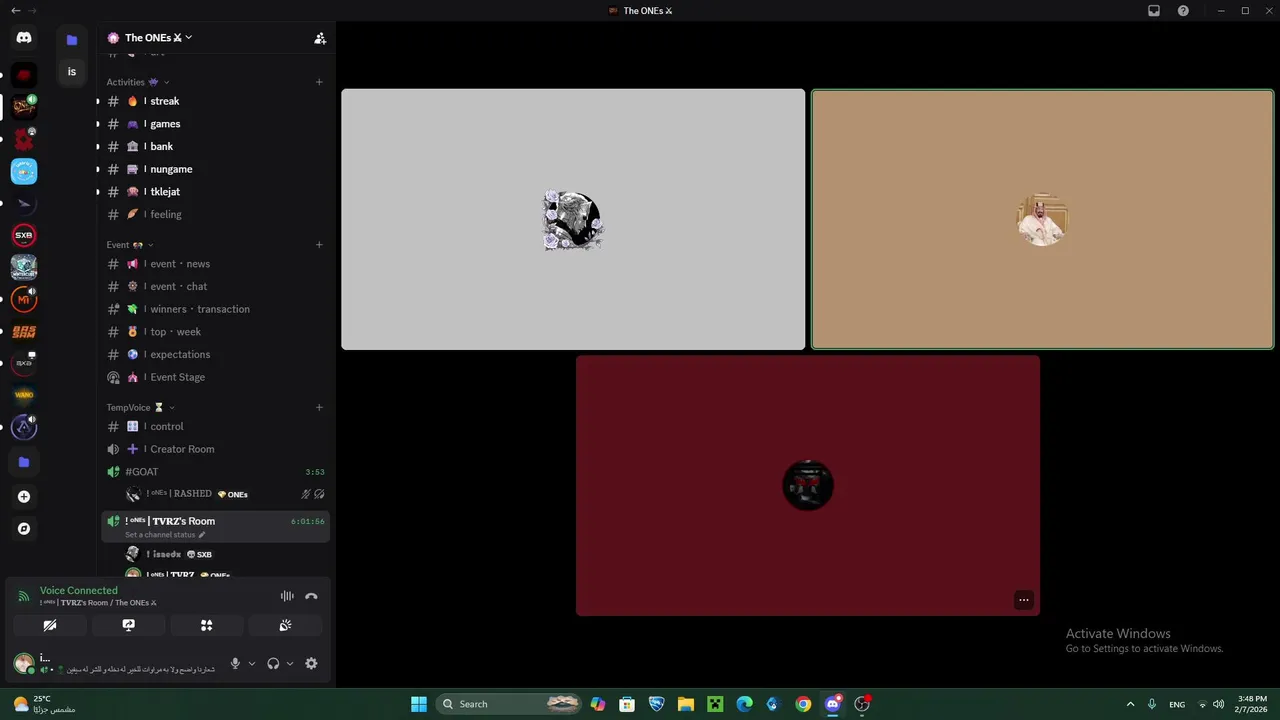Disconnect from voice with hang-up icon
This screenshot has height=720, width=1280.
click(x=311, y=596)
